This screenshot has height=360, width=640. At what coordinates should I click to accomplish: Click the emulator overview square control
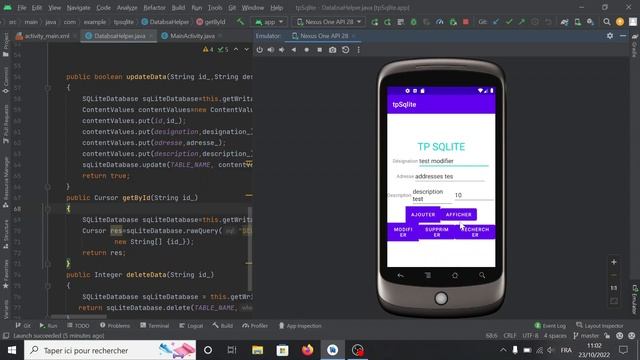point(320,50)
